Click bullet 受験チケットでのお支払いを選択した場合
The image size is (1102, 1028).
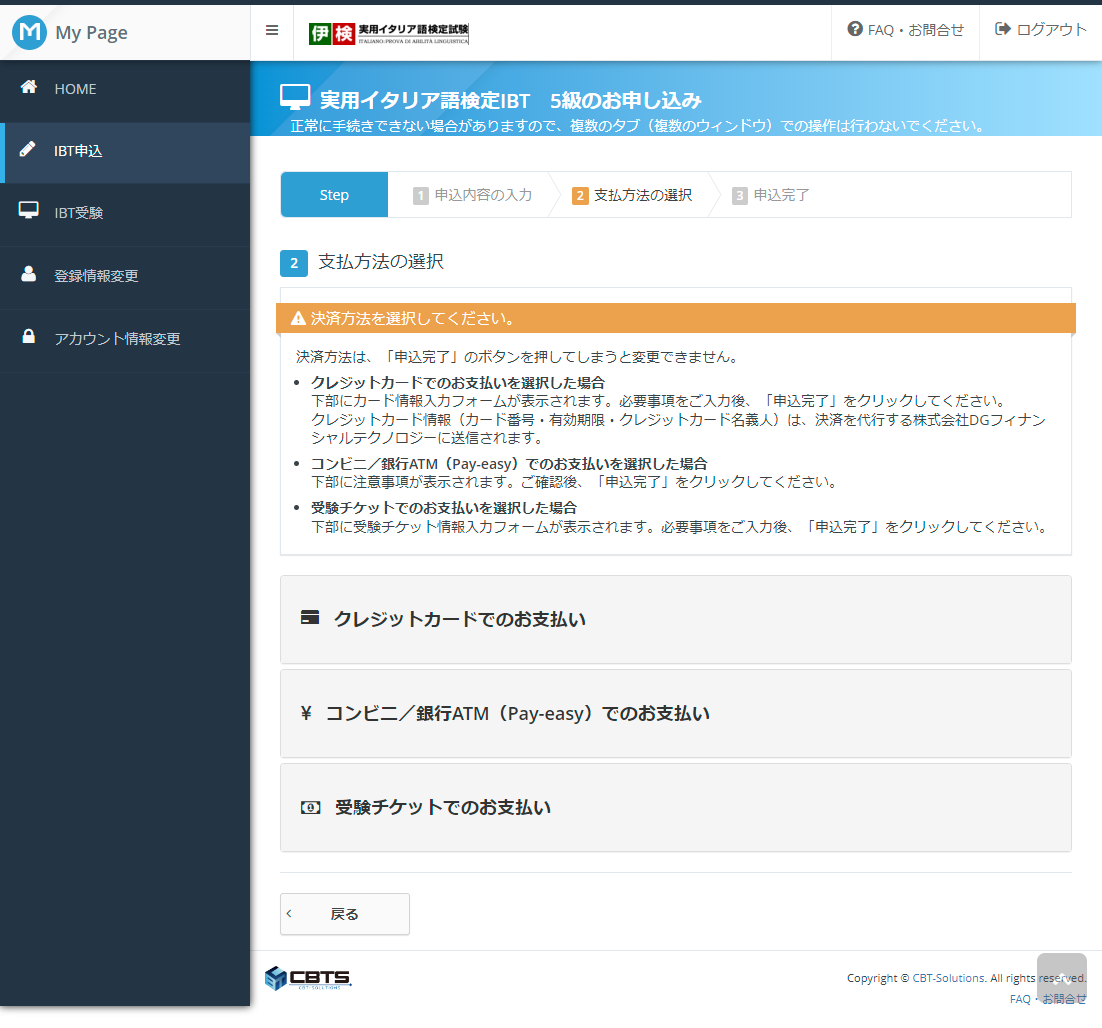click(x=443, y=507)
